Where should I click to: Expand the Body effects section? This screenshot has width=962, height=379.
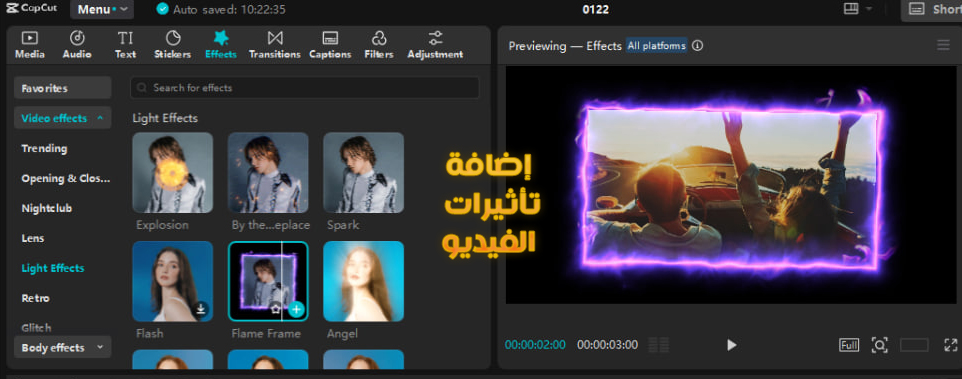point(63,347)
